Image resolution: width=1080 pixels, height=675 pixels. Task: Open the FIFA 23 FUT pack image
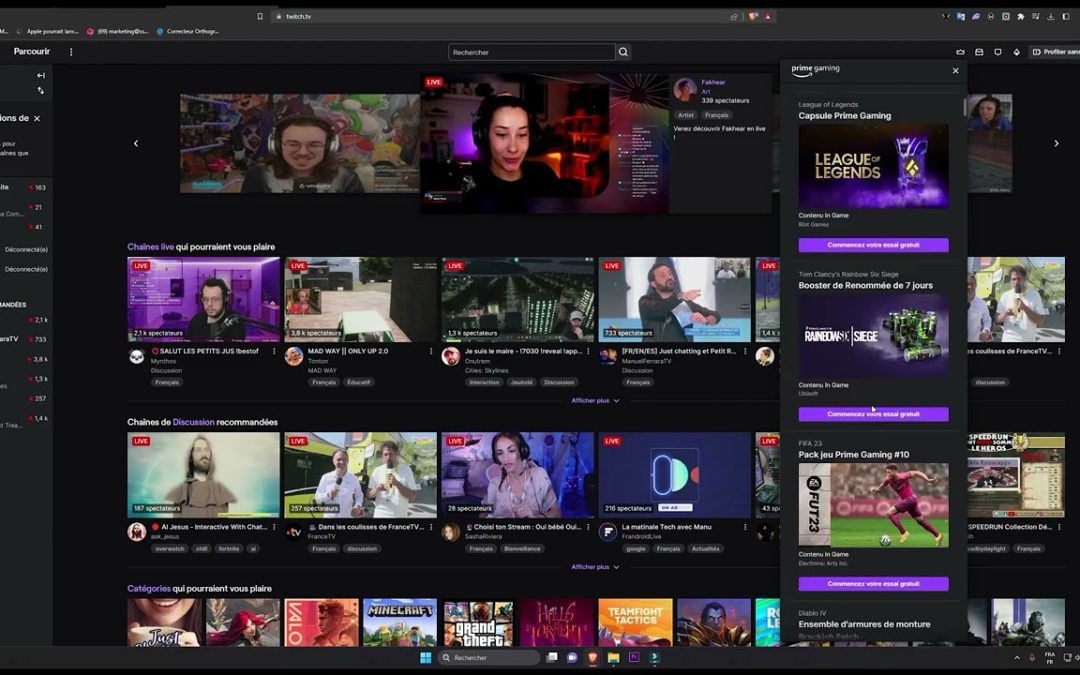coord(873,505)
